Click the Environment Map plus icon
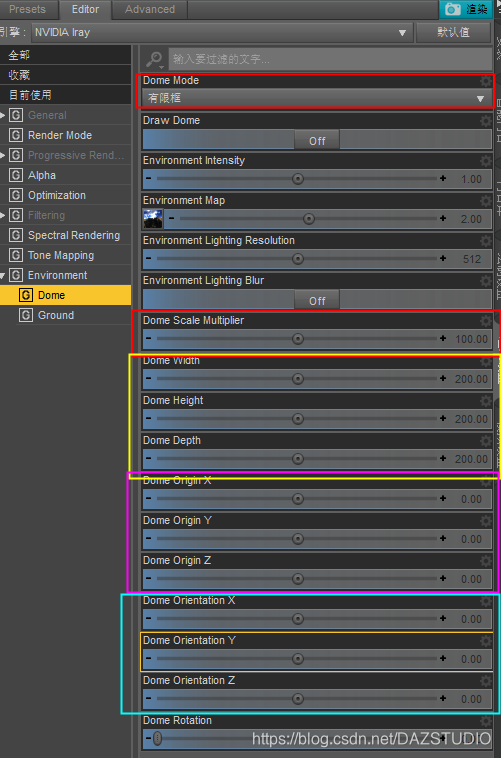The height and width of the screenshot is (758, 501). pyautogui.click(x=443, y=219)
